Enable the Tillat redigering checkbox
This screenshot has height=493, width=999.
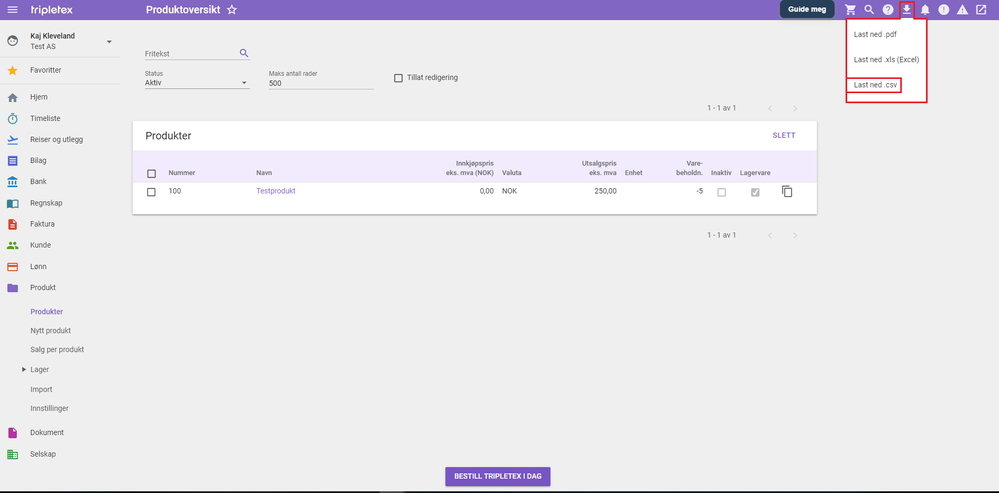tap(398, 78)
